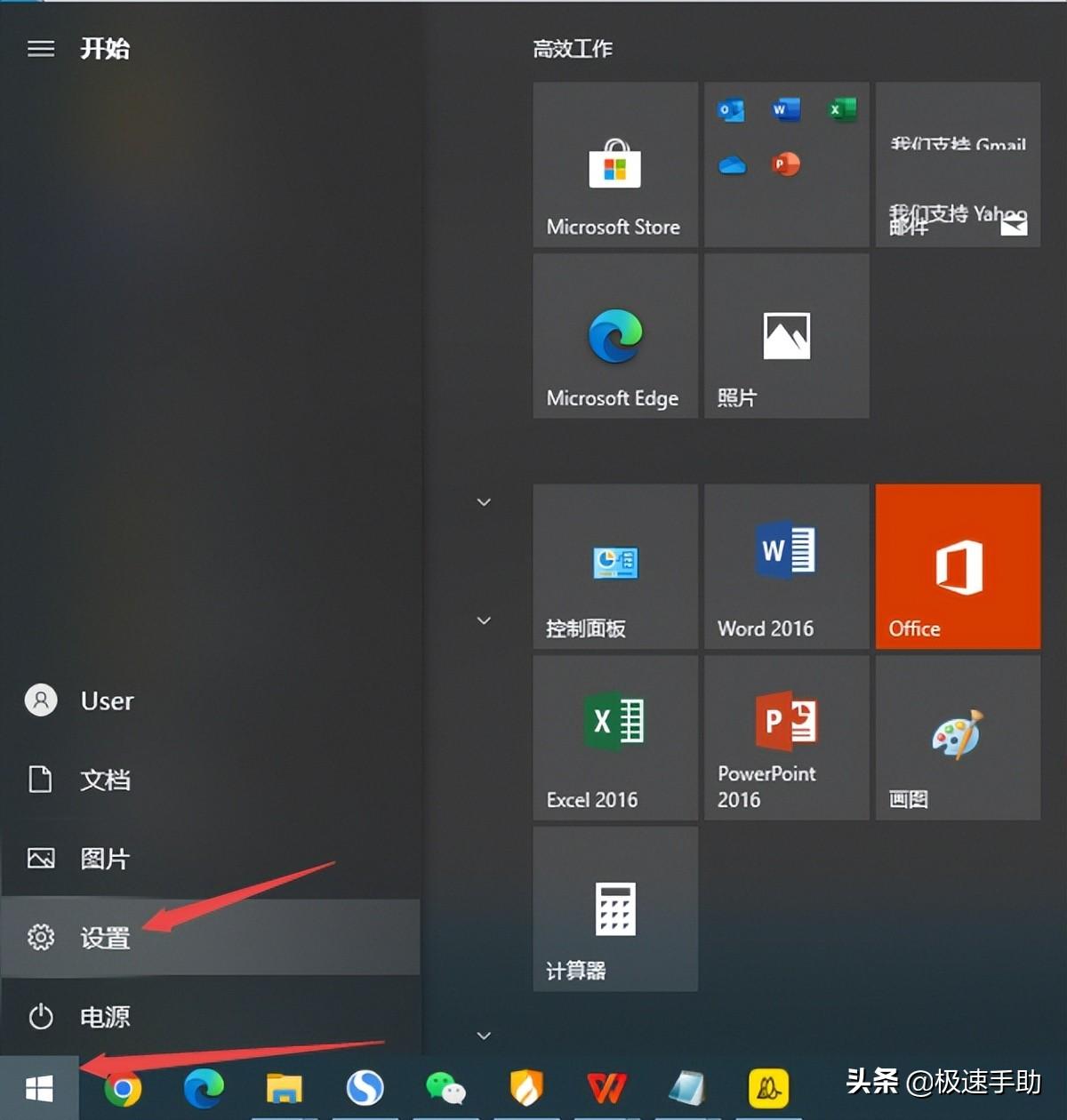Open Excel icon in Office folder tile

tap(841, 109)
